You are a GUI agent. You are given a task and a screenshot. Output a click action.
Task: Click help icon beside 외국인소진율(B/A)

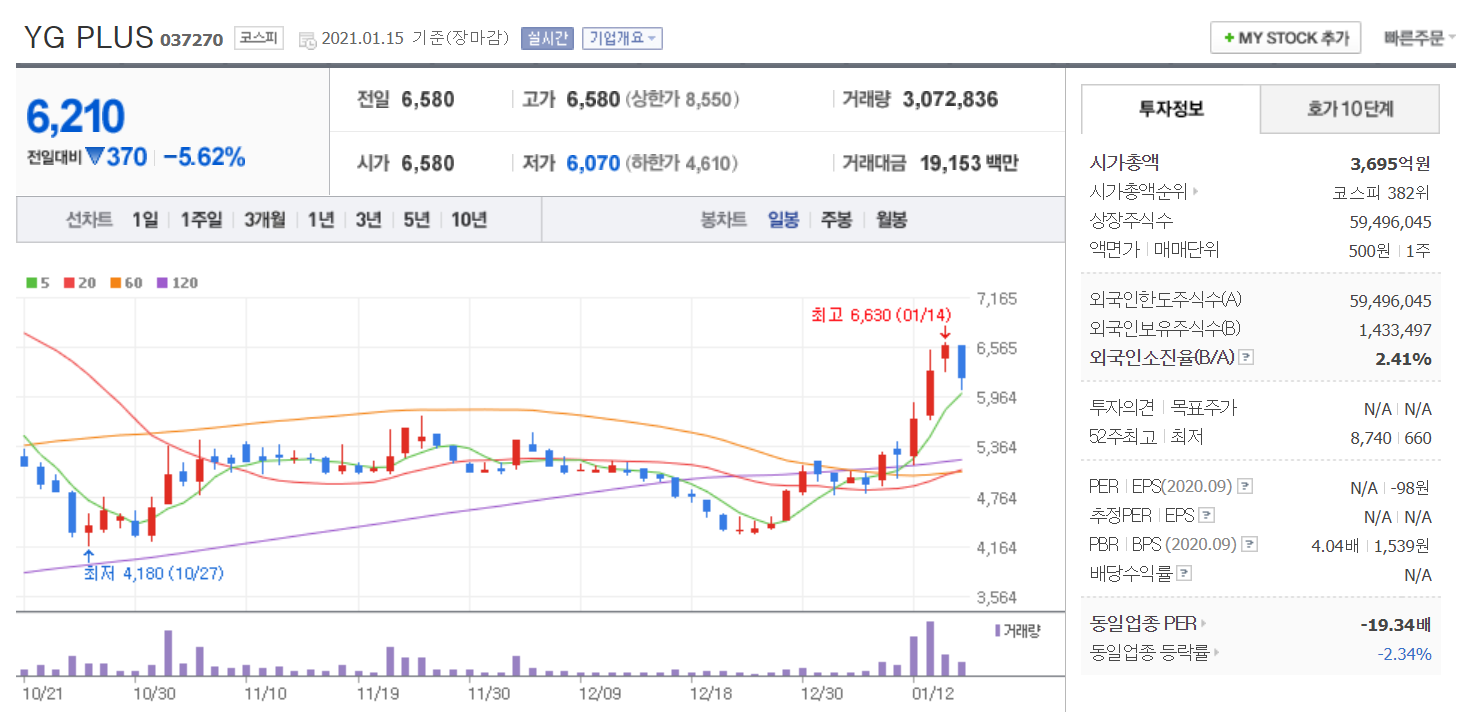(x=1246, y=358)
